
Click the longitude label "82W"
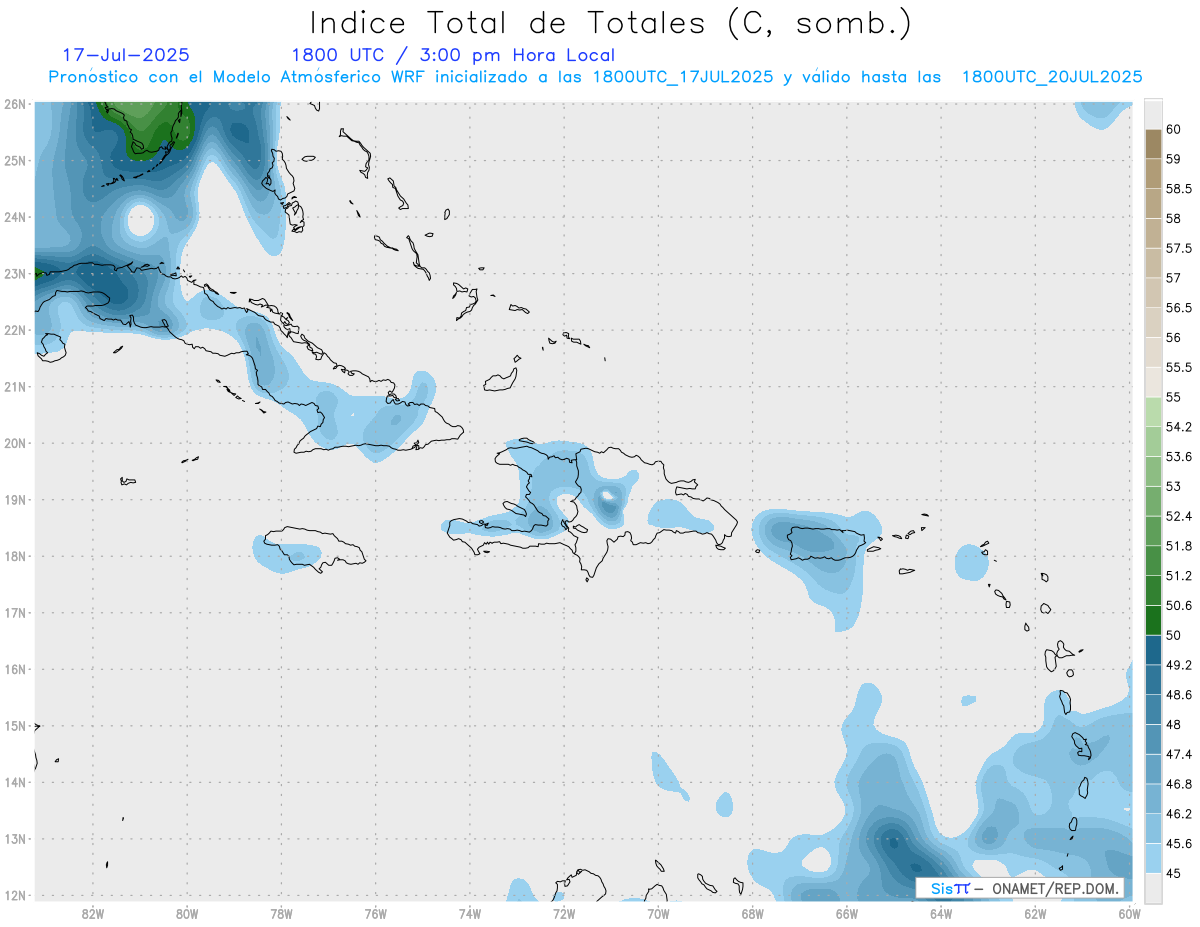tap(93, 913)
